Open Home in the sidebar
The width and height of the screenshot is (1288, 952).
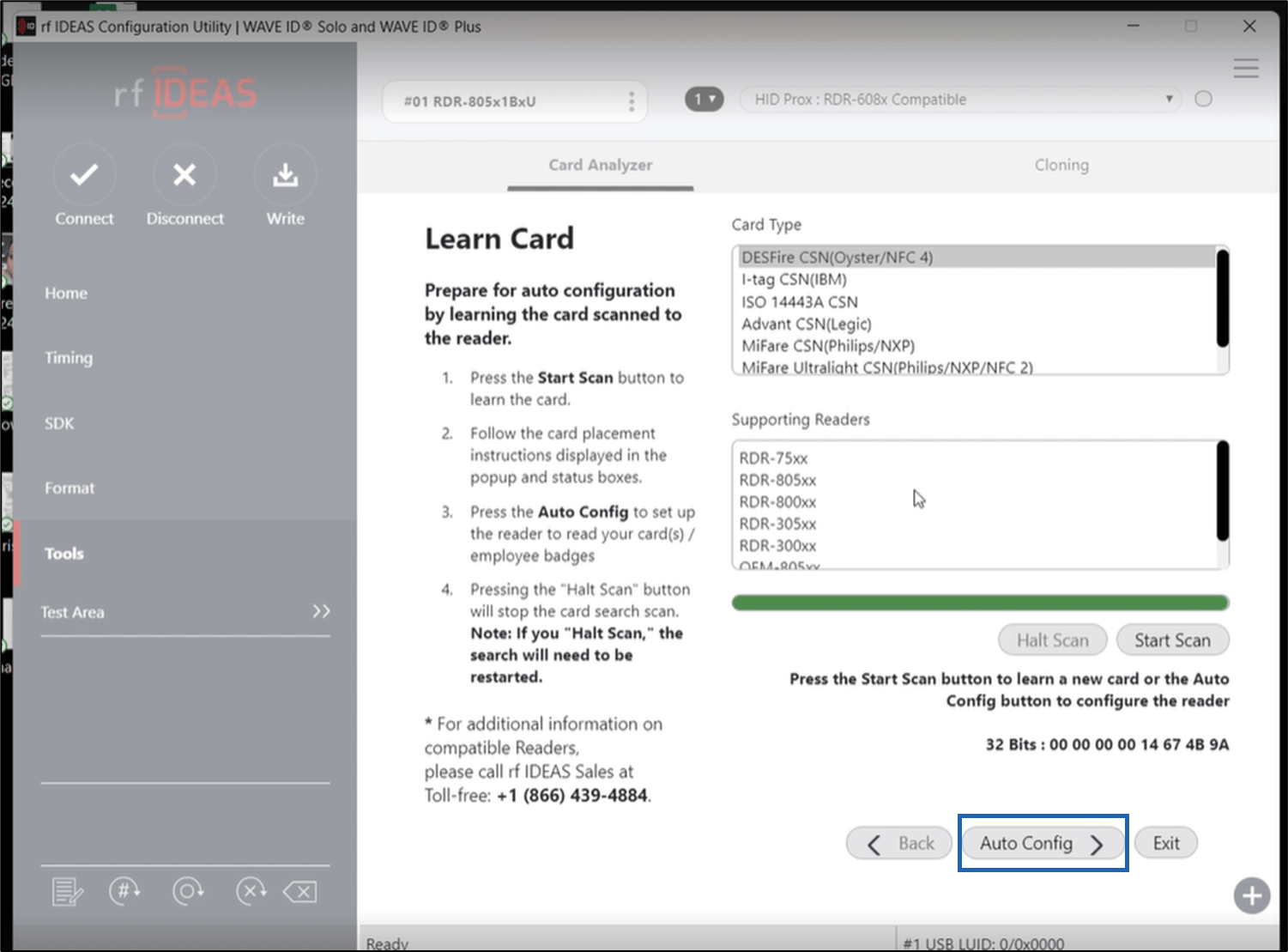point(66,293)
